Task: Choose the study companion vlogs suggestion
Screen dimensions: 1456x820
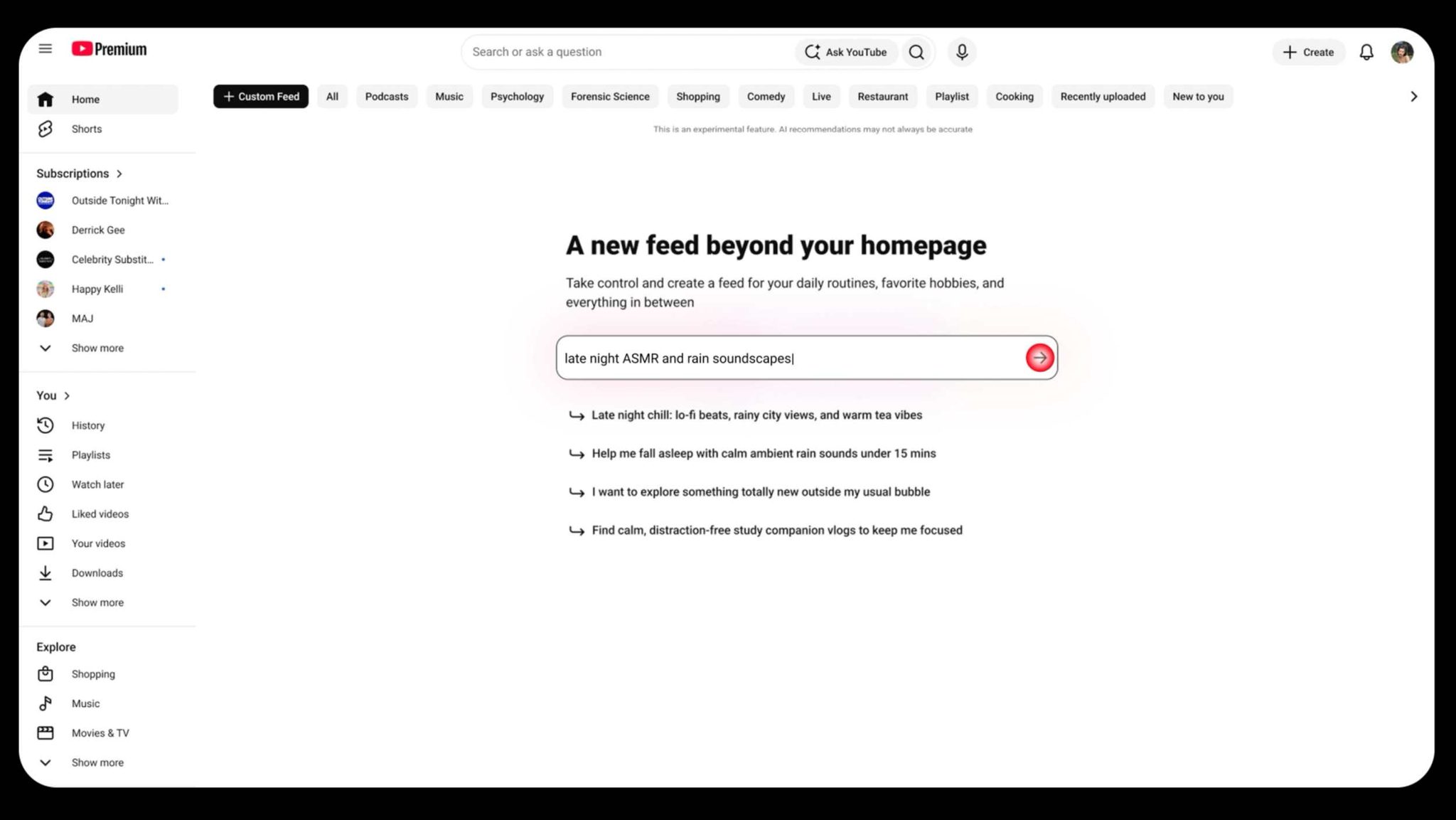Action: (766, 531)
